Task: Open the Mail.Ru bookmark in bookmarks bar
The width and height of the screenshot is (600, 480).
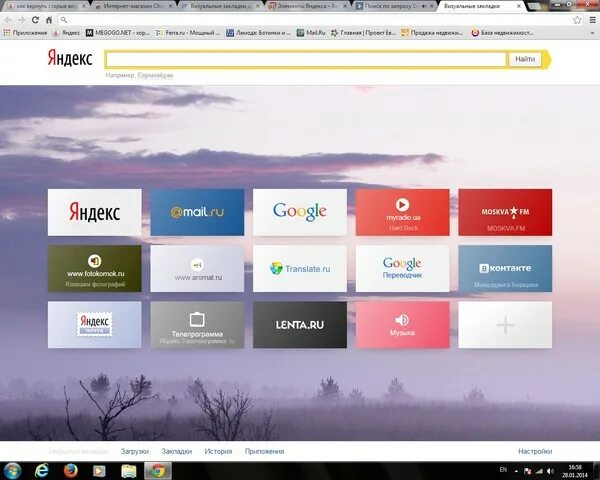Action: (x=311, y=33)
